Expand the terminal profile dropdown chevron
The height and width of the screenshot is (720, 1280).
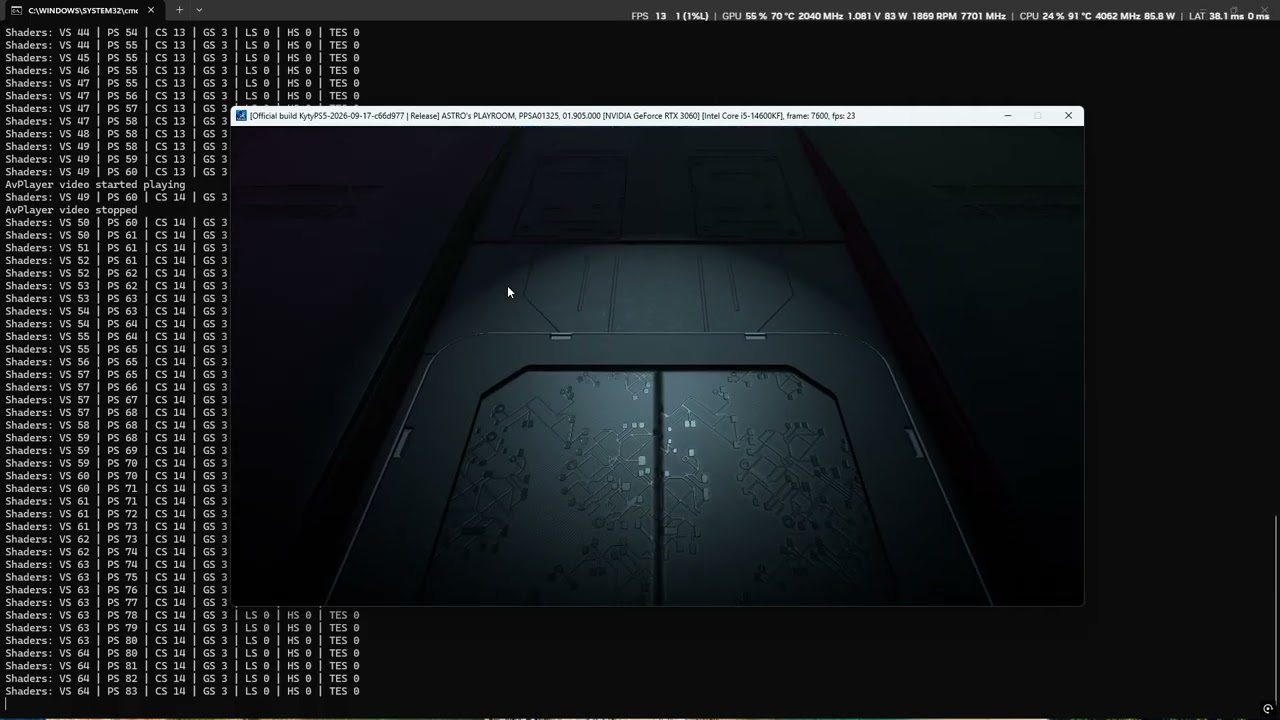click(x=199, y=10)
